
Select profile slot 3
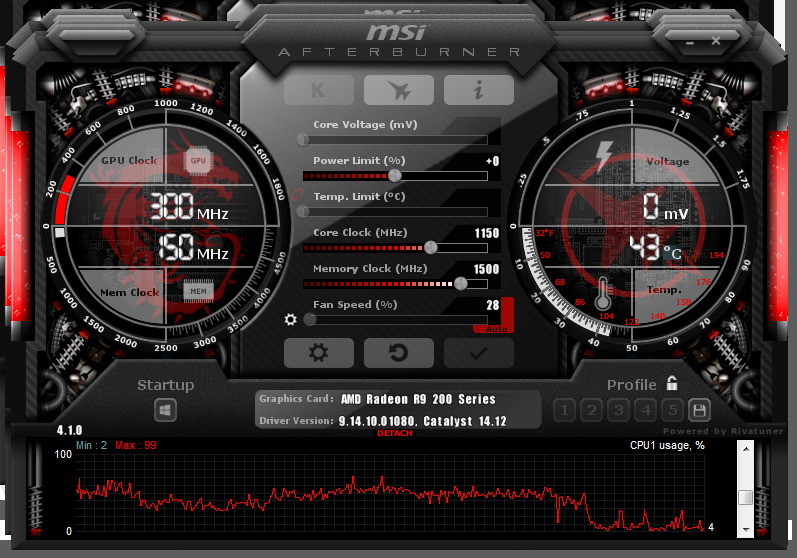coord(618,410)
